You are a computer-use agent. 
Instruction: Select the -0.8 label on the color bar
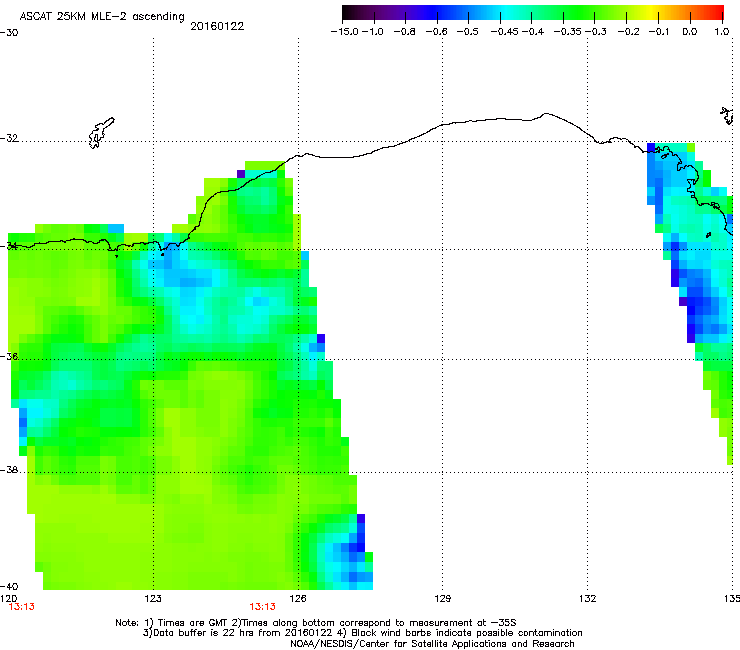(x=404, y=32)
